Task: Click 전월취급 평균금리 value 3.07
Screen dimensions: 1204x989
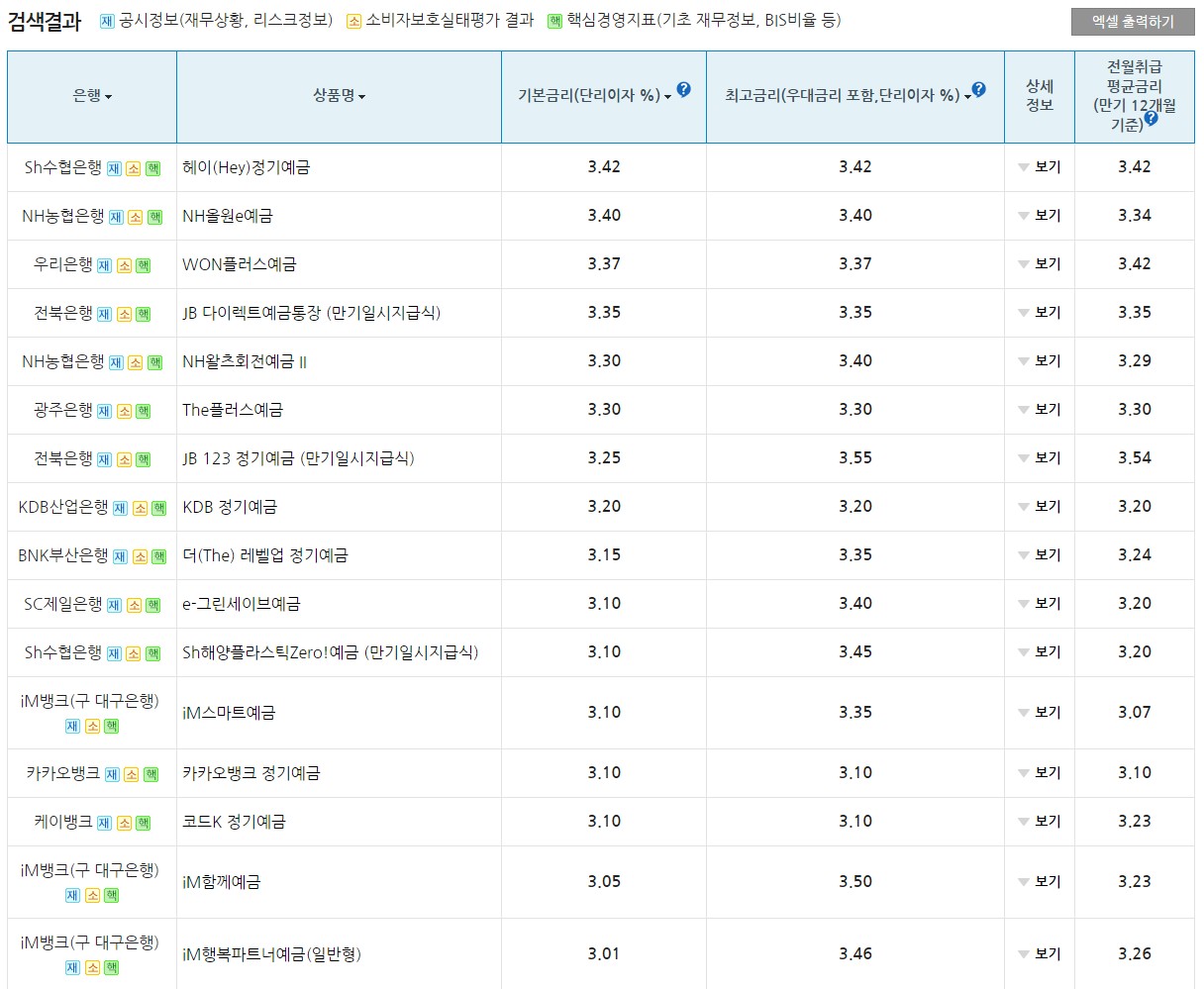Action: point(1135,713)
